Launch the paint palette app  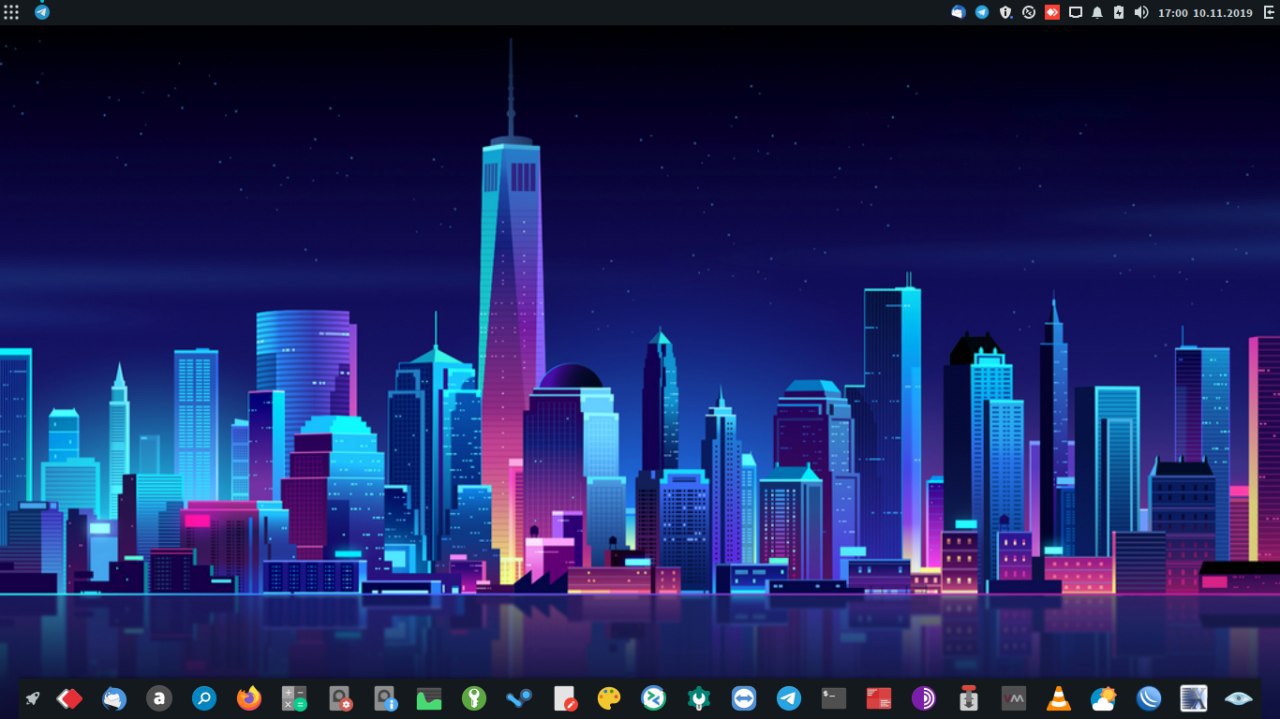coord(609,698)
